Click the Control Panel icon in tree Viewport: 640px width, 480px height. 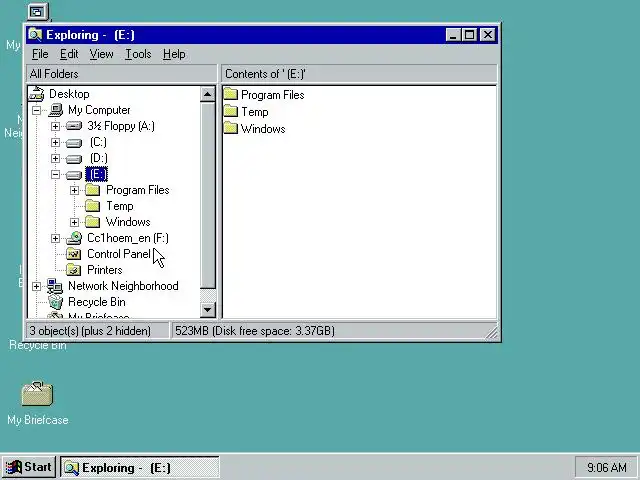pyautogui.click(x=74, y=254)
